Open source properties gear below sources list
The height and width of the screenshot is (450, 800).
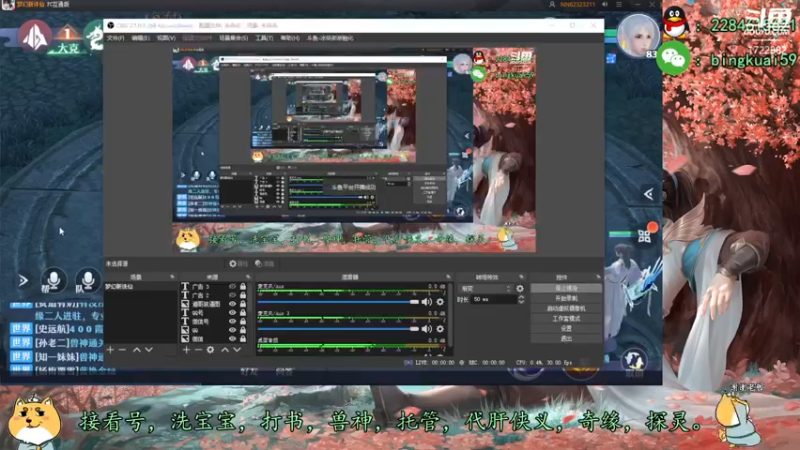click(x=210, y=350)
